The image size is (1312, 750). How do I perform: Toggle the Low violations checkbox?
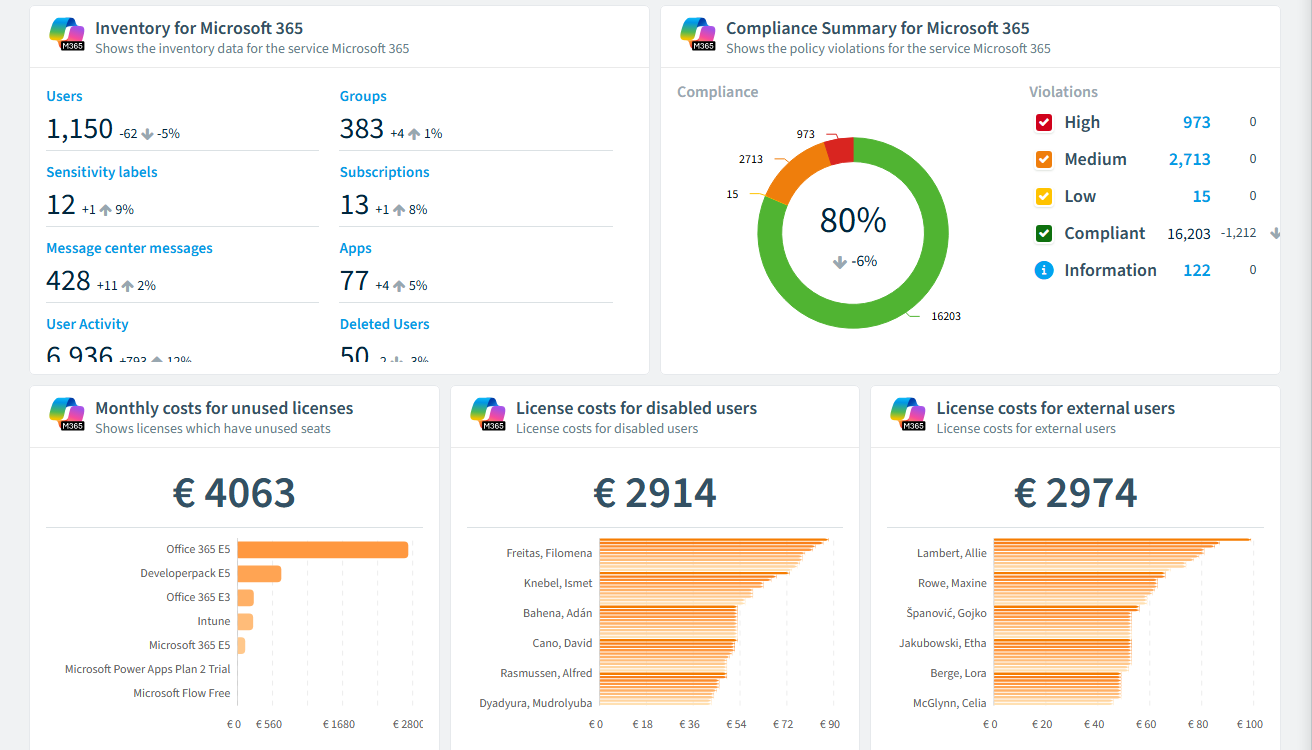pos(1044,196)
